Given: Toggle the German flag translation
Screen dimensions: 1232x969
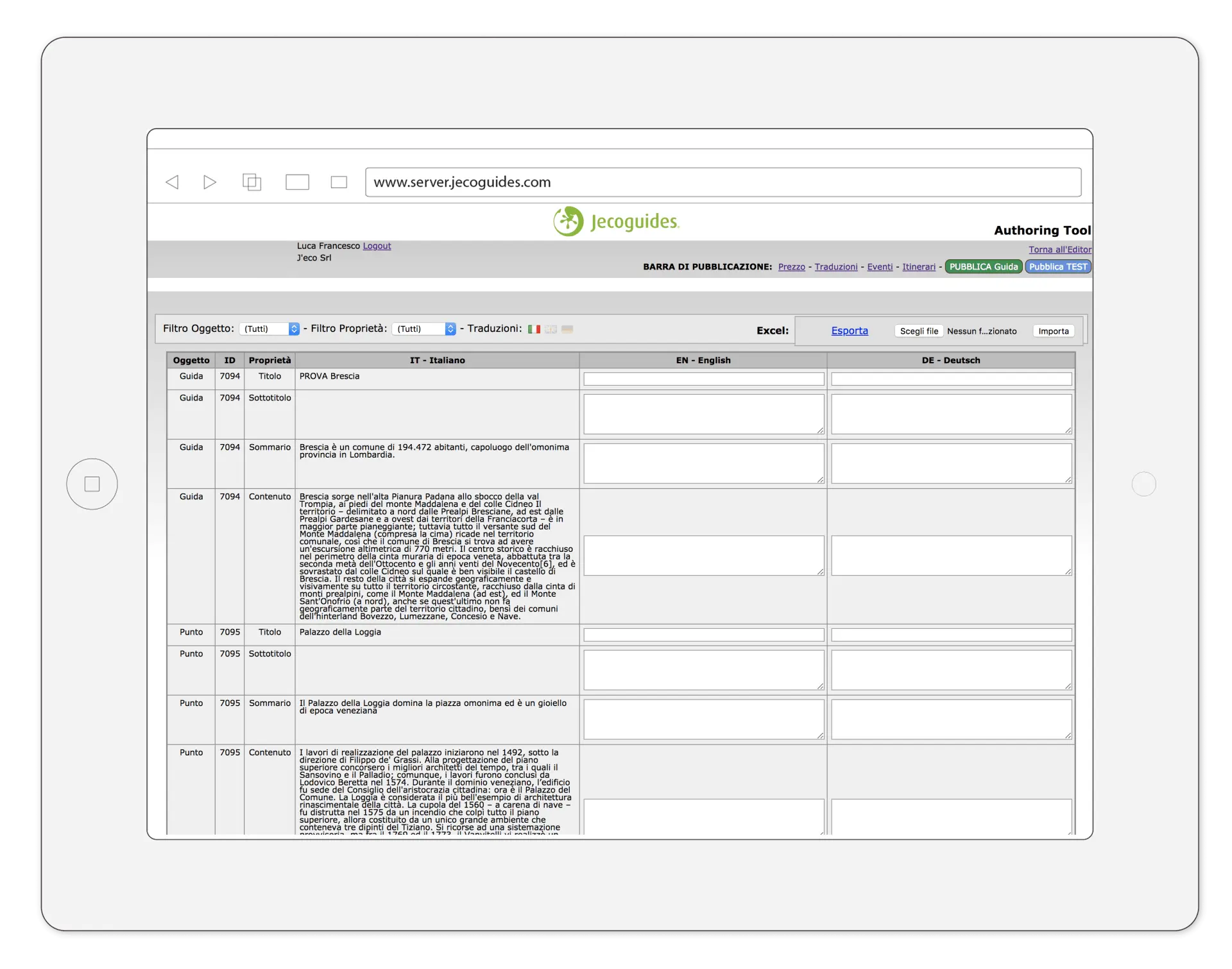Looking at the screenshot, I should [567, 329].
